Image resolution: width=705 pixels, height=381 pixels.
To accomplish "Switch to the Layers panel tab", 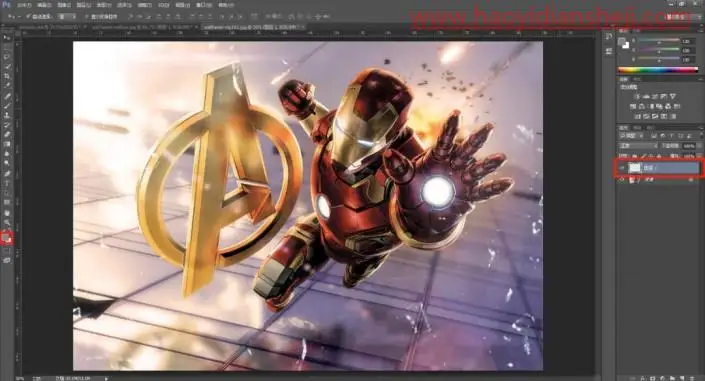I will point(624,128).
